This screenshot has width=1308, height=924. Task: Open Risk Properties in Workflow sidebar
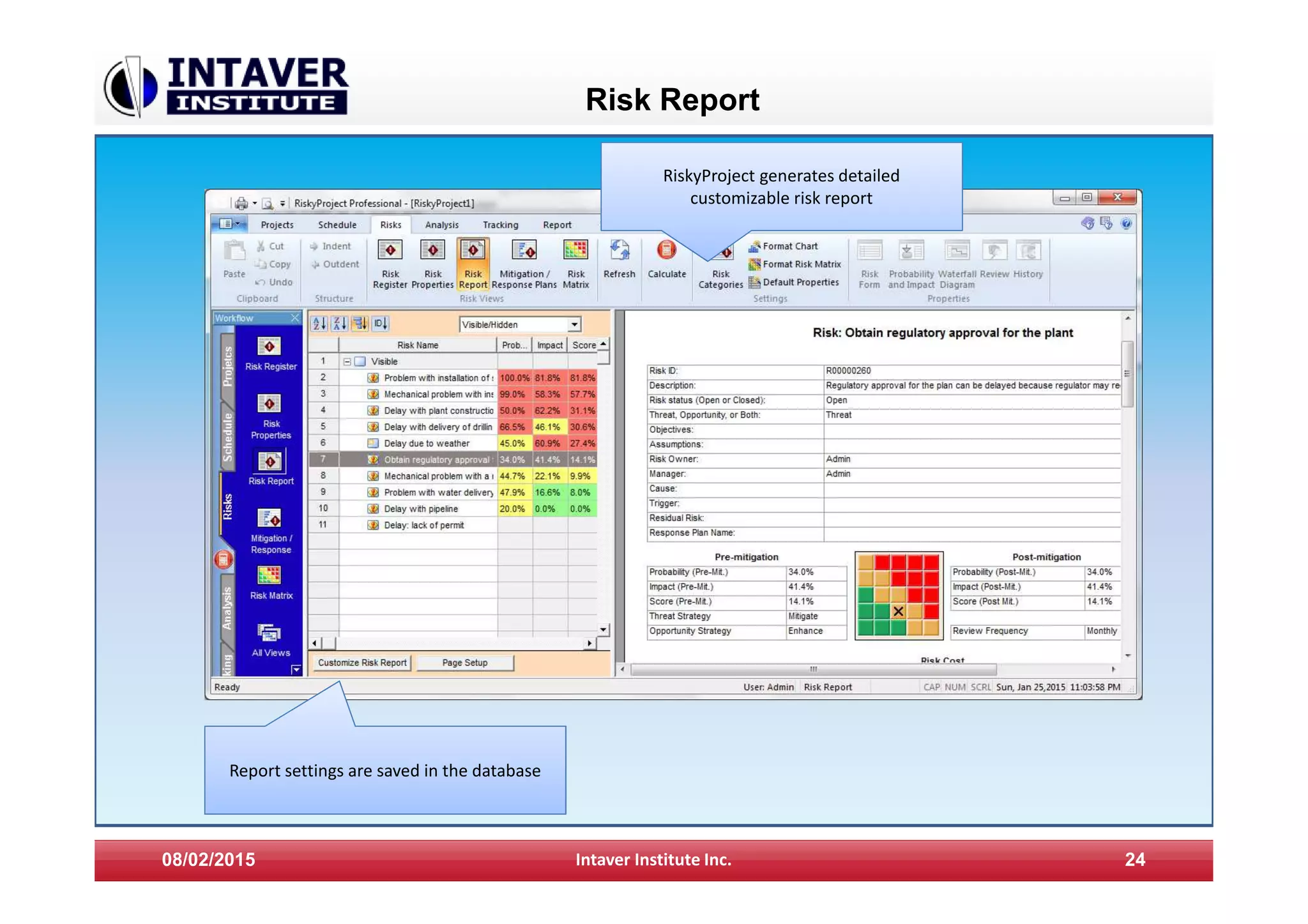point(271,416)
